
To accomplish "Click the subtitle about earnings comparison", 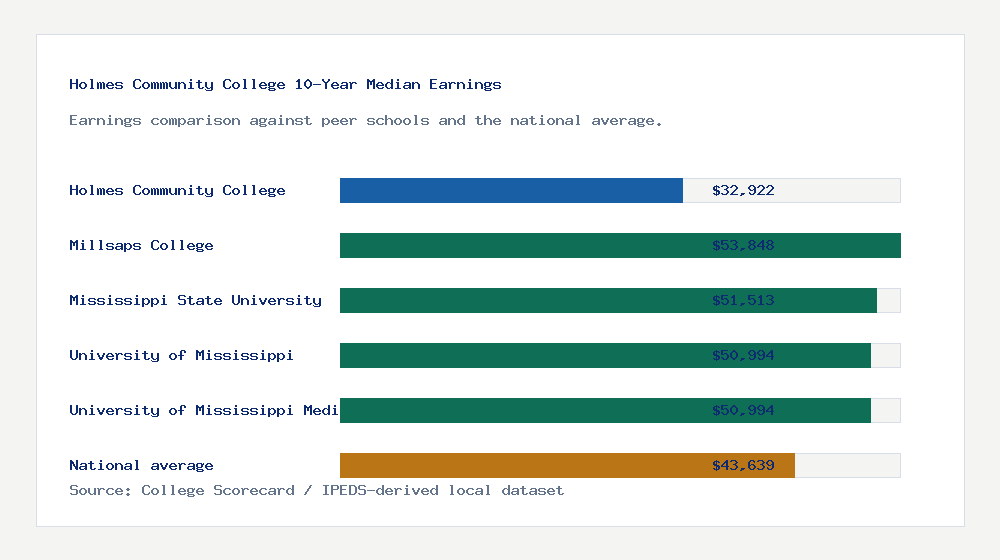I will coord(365,121).
